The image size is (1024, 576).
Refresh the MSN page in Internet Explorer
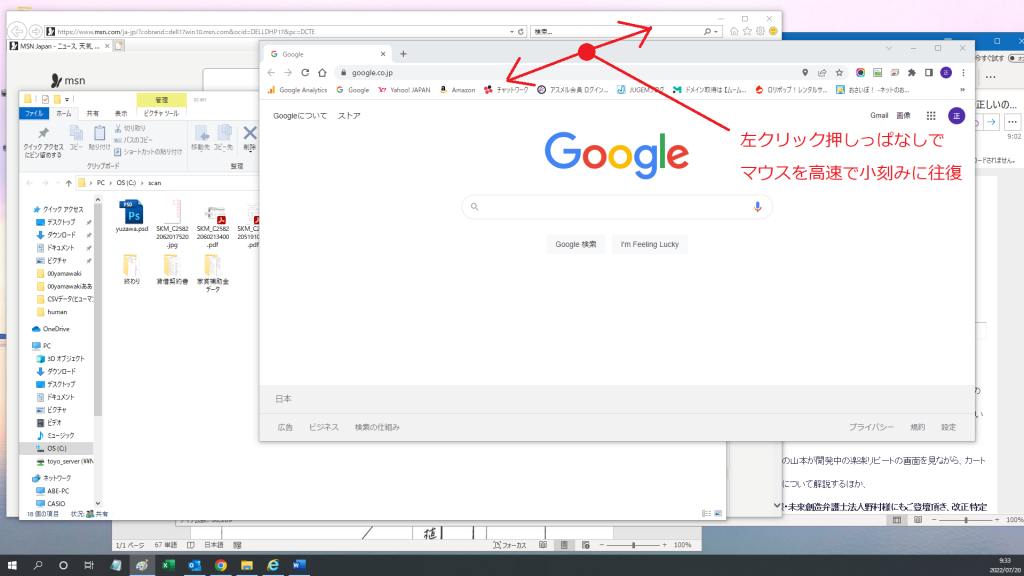[520, 31]
